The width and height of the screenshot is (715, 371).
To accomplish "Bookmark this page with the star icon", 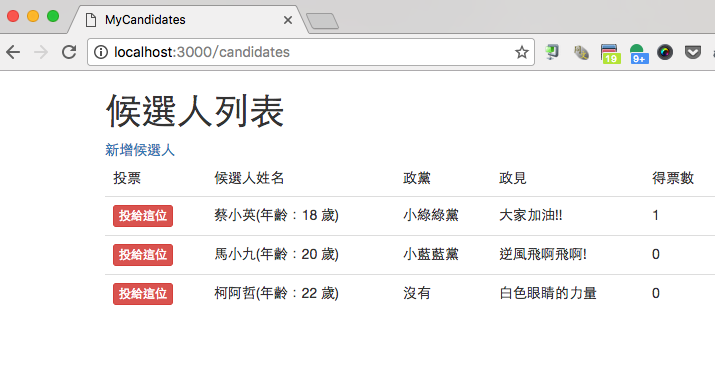I will [522, 52].
